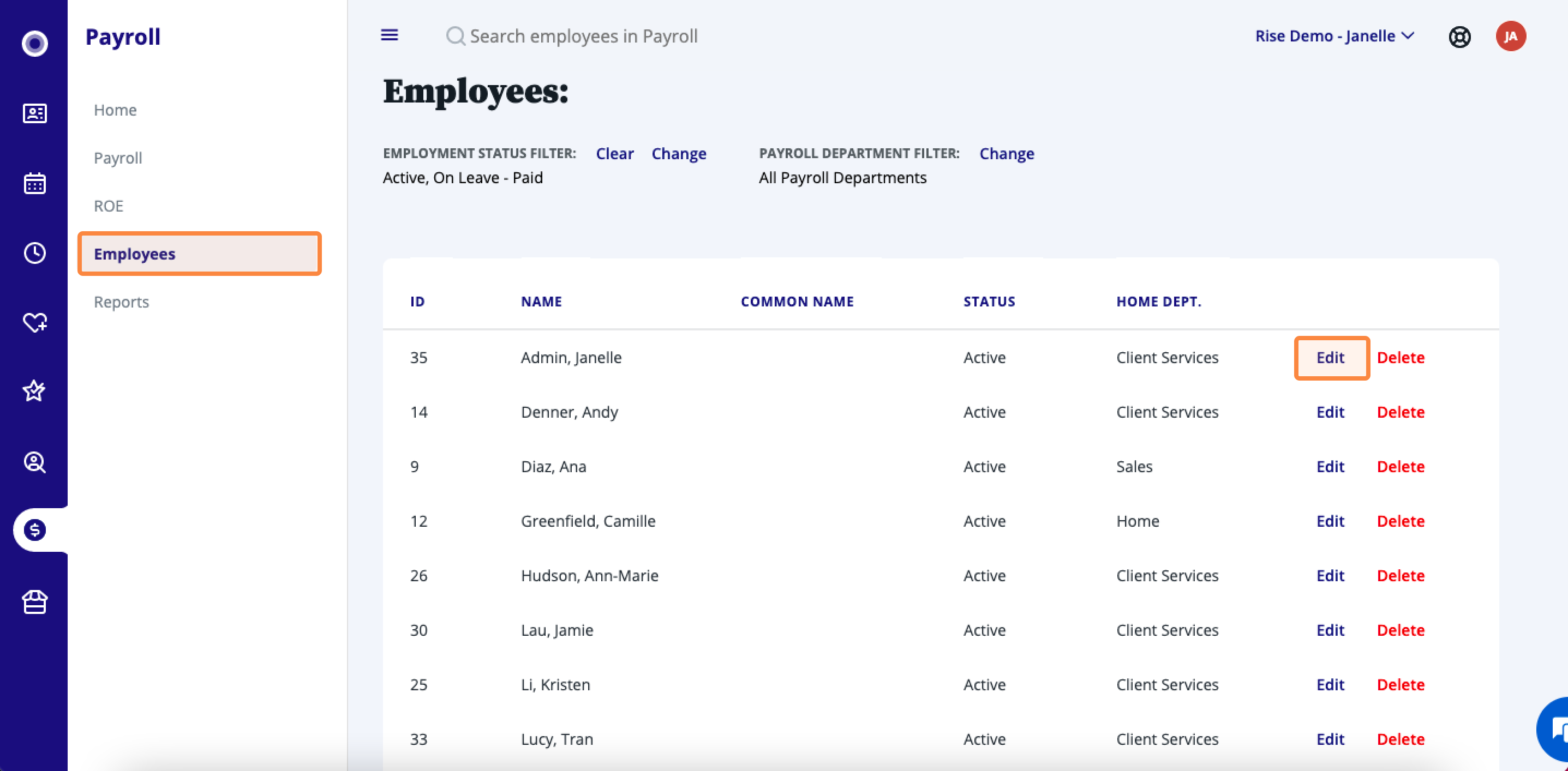Change the employment status filter
The height and width of the screenshot is (771, 1568).
point(679,153)
